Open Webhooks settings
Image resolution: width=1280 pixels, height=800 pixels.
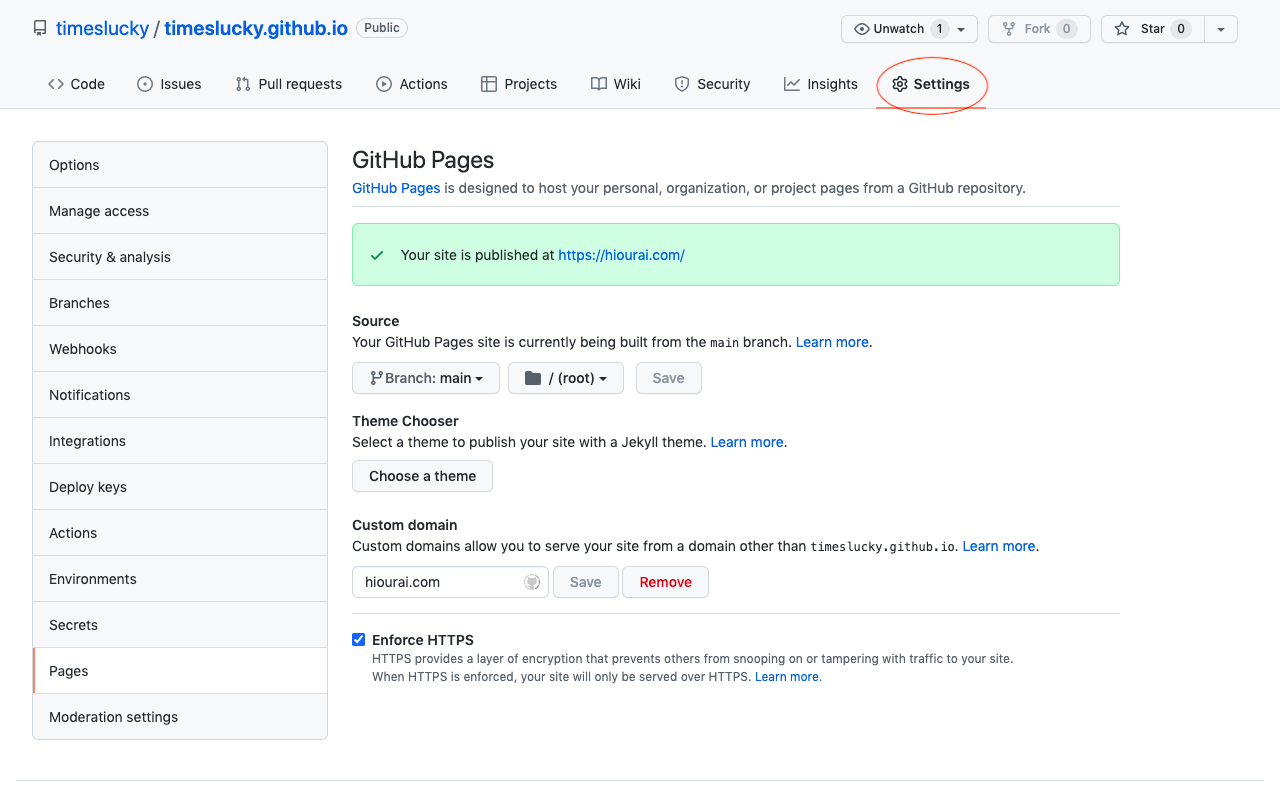(180, 349)
